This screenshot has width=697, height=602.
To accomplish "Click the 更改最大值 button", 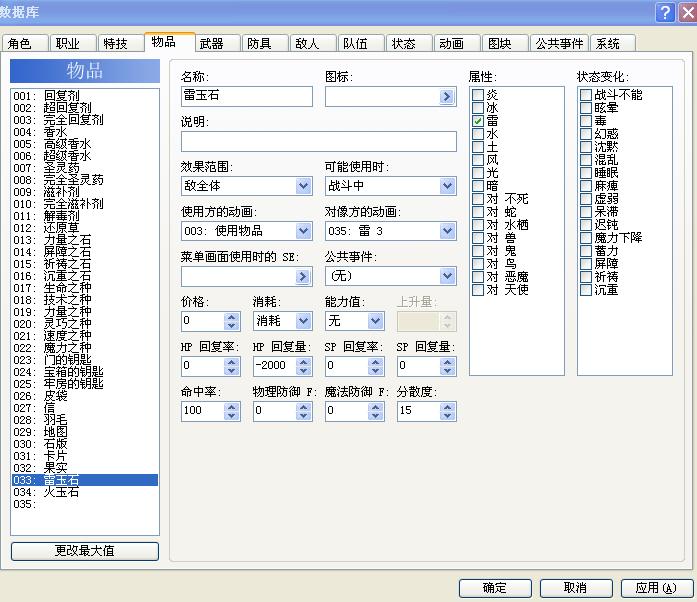I will [x=84, y=551].
